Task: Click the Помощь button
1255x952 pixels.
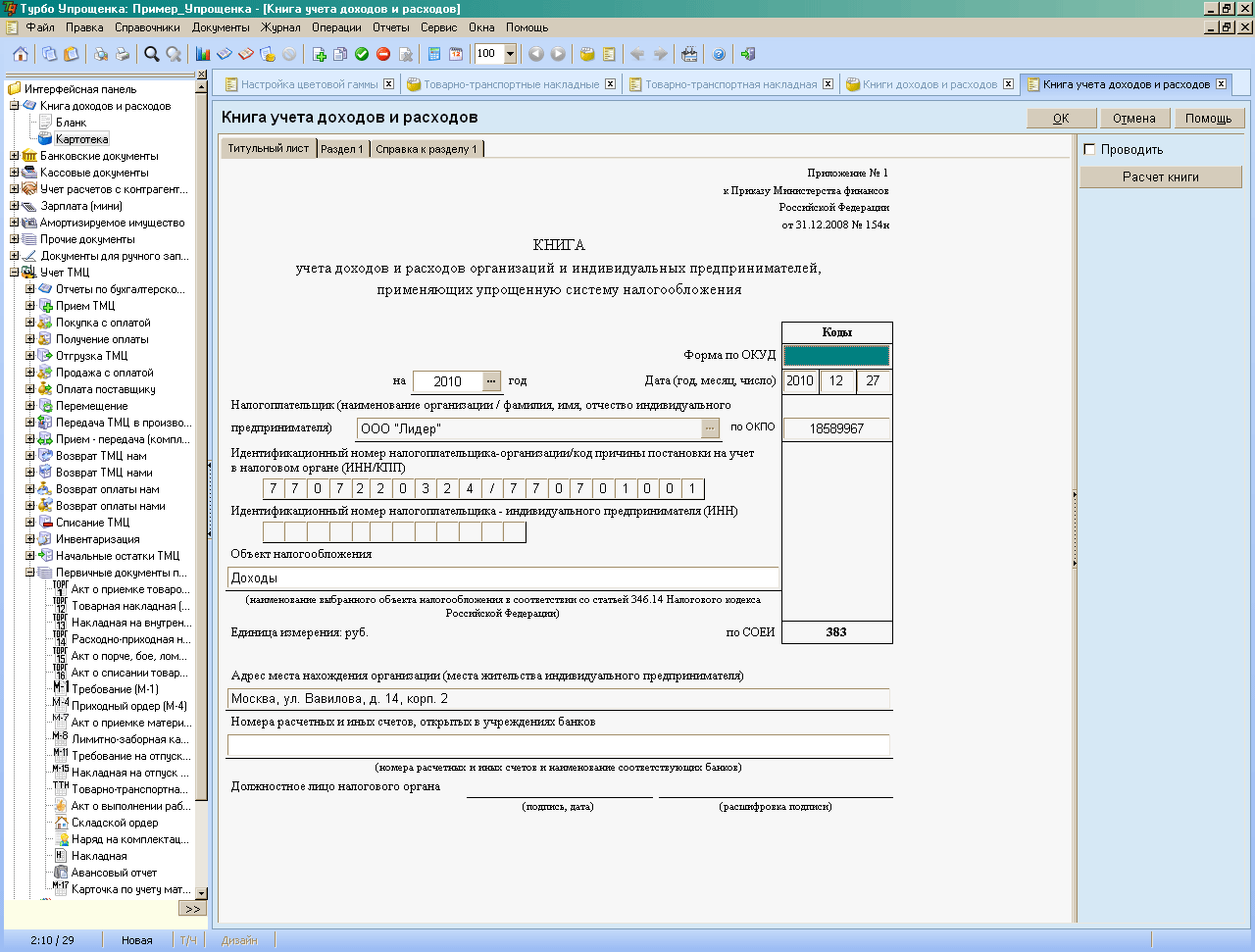Action: point(1209,118)
